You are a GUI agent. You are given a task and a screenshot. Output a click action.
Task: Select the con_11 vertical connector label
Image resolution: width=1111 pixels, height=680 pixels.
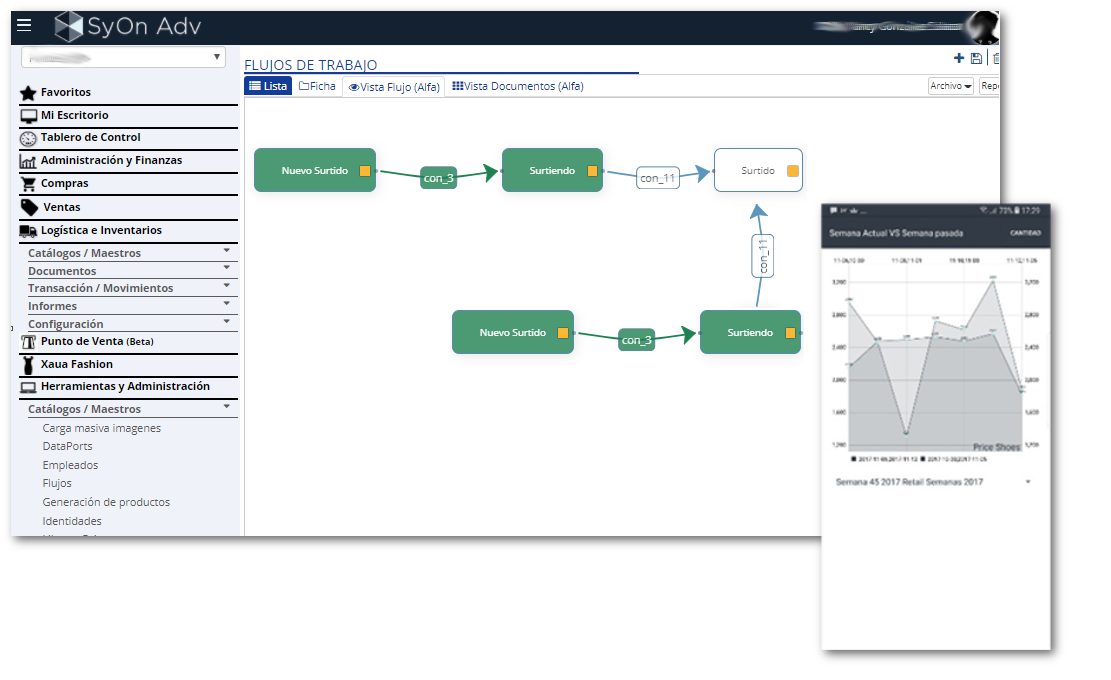point(762,256)
